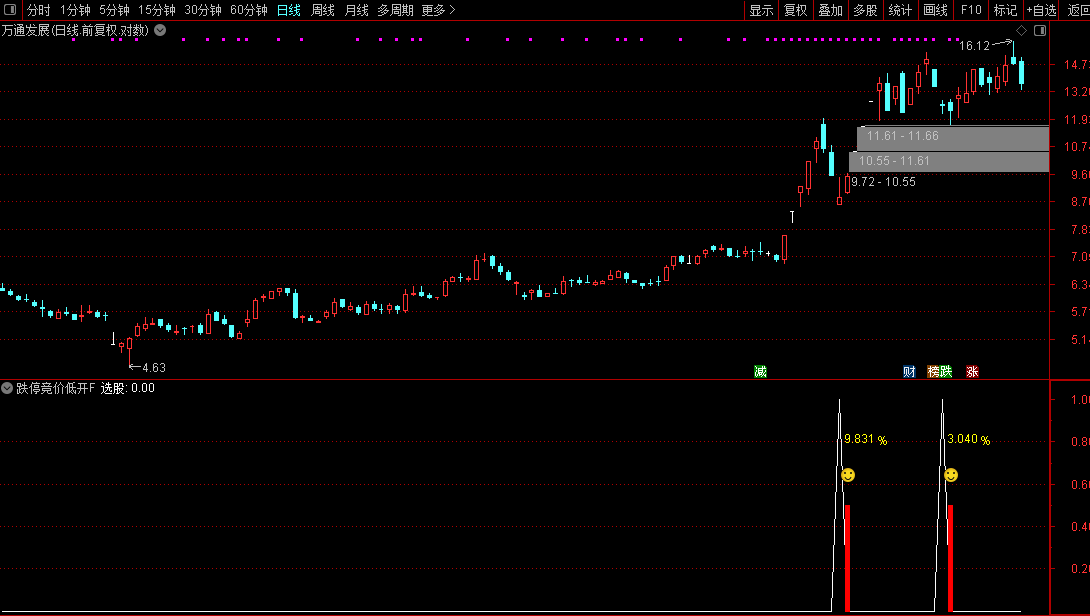
Task: Click the green 减 event marker
Action: 760,371
